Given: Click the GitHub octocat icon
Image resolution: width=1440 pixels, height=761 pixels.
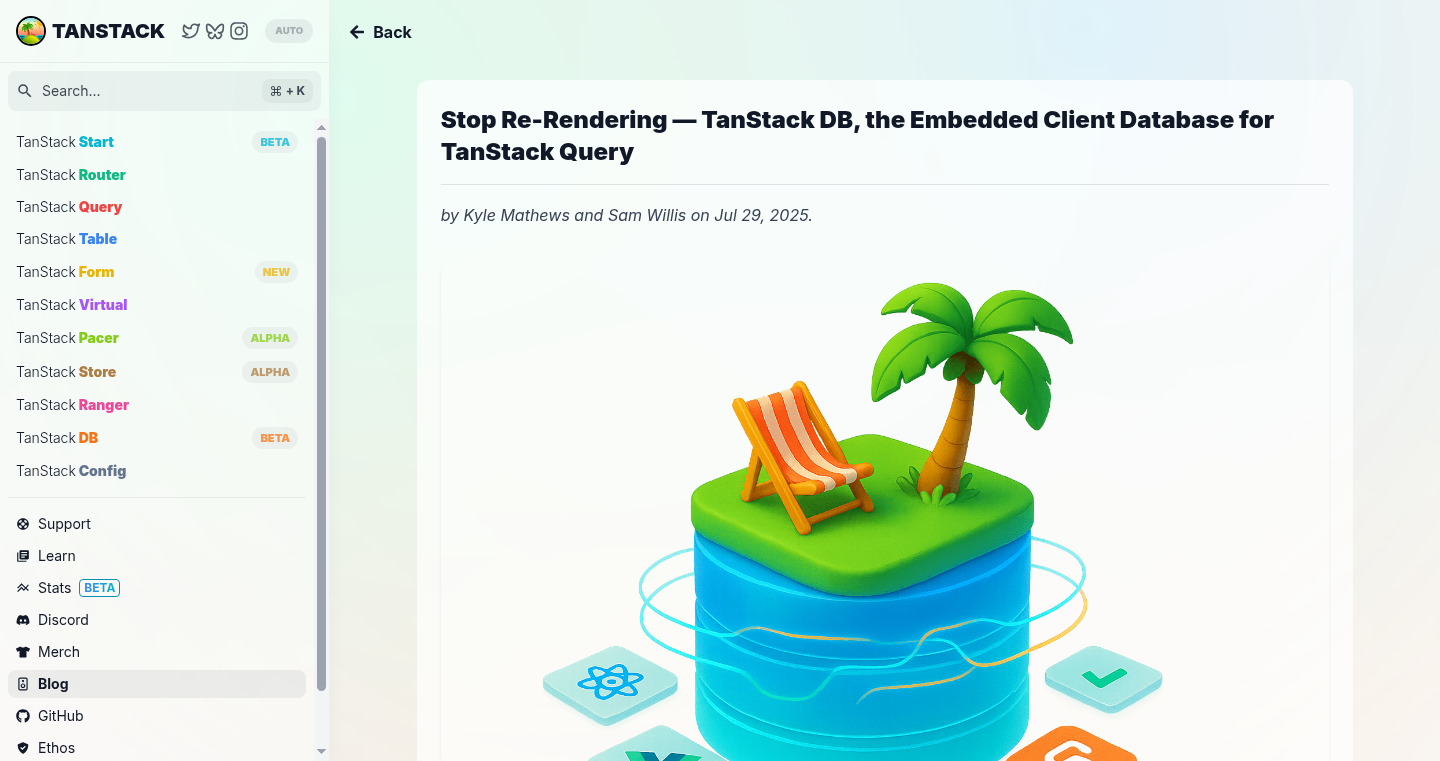Looking at the screenshot, I should tap(23, 716).
